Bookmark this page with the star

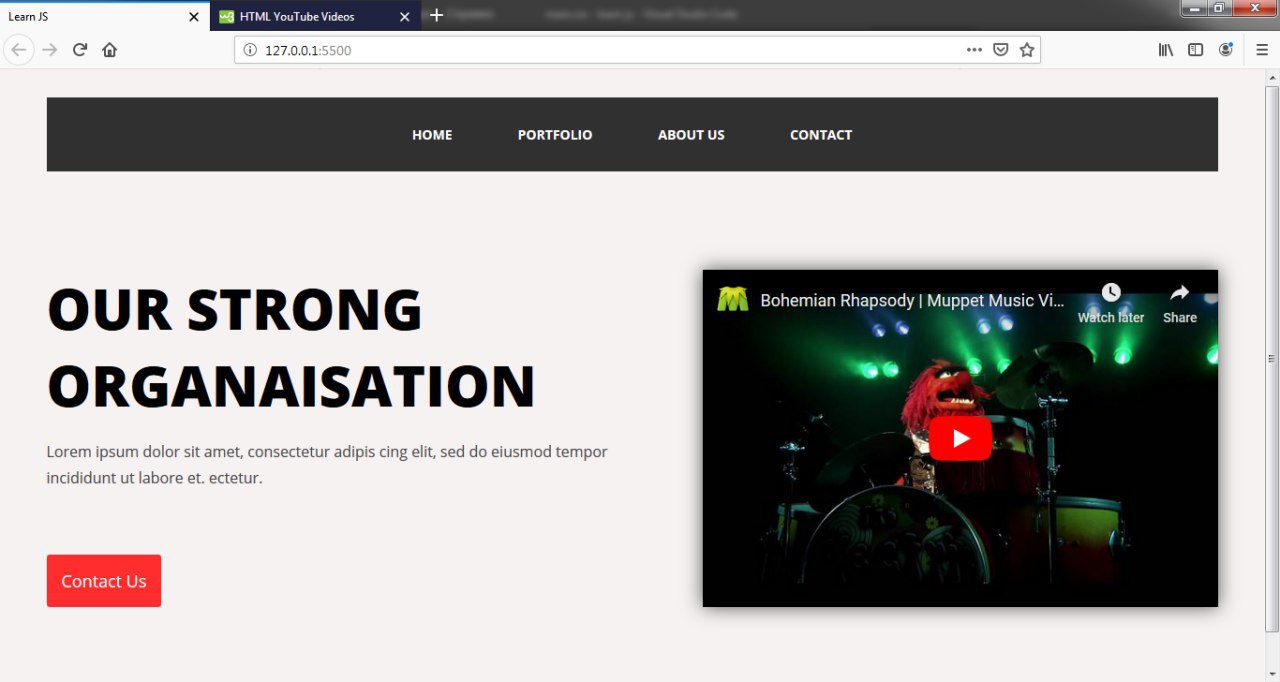(1026, 50)
